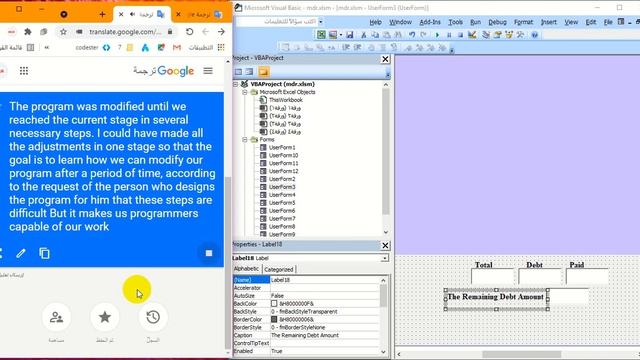Screen dimensions: 640x360
Task: Collapse the VBAProject (mdr.xlsm) node
Action: coord(236,84)
